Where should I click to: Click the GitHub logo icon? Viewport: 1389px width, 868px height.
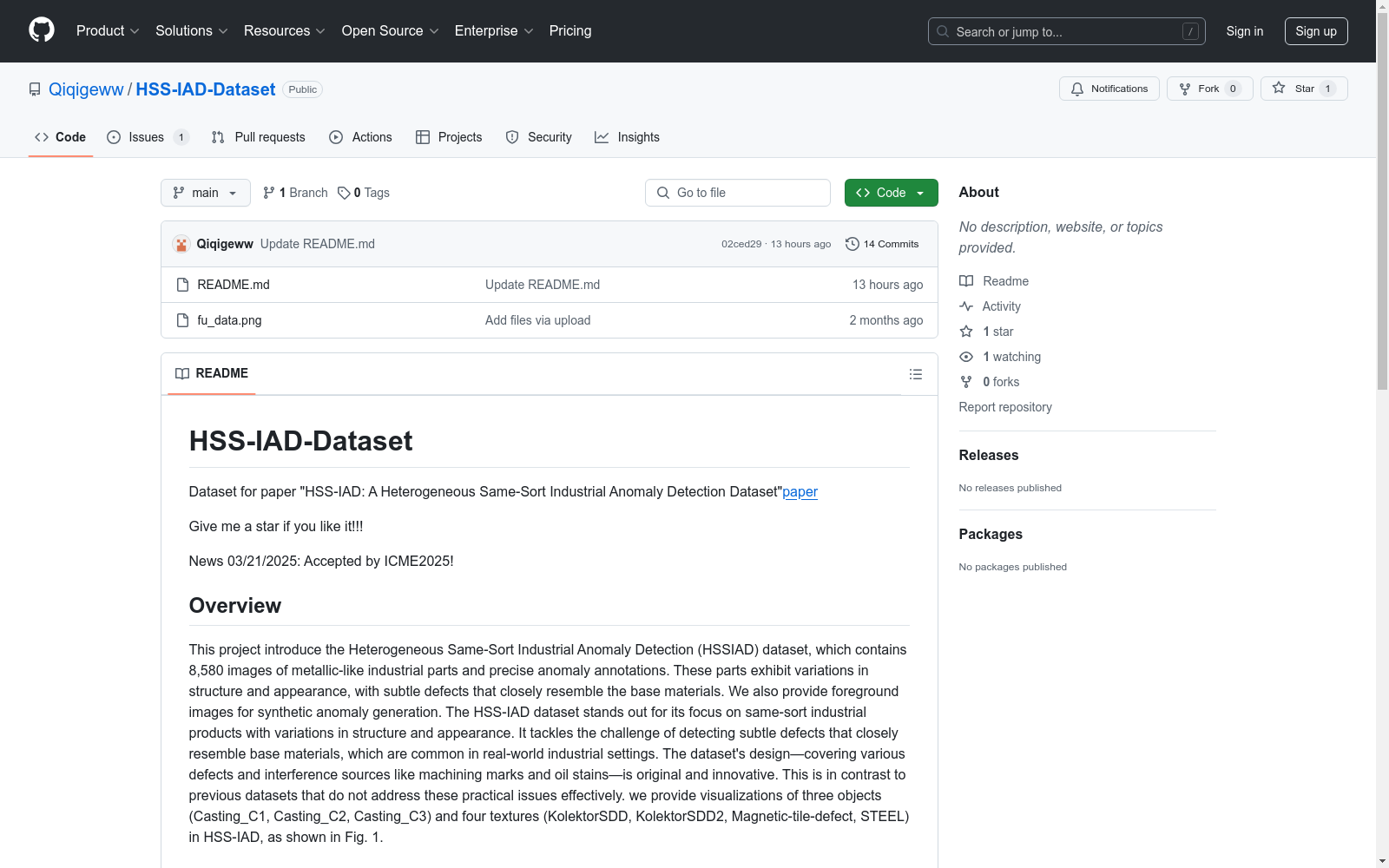[42, 30]
